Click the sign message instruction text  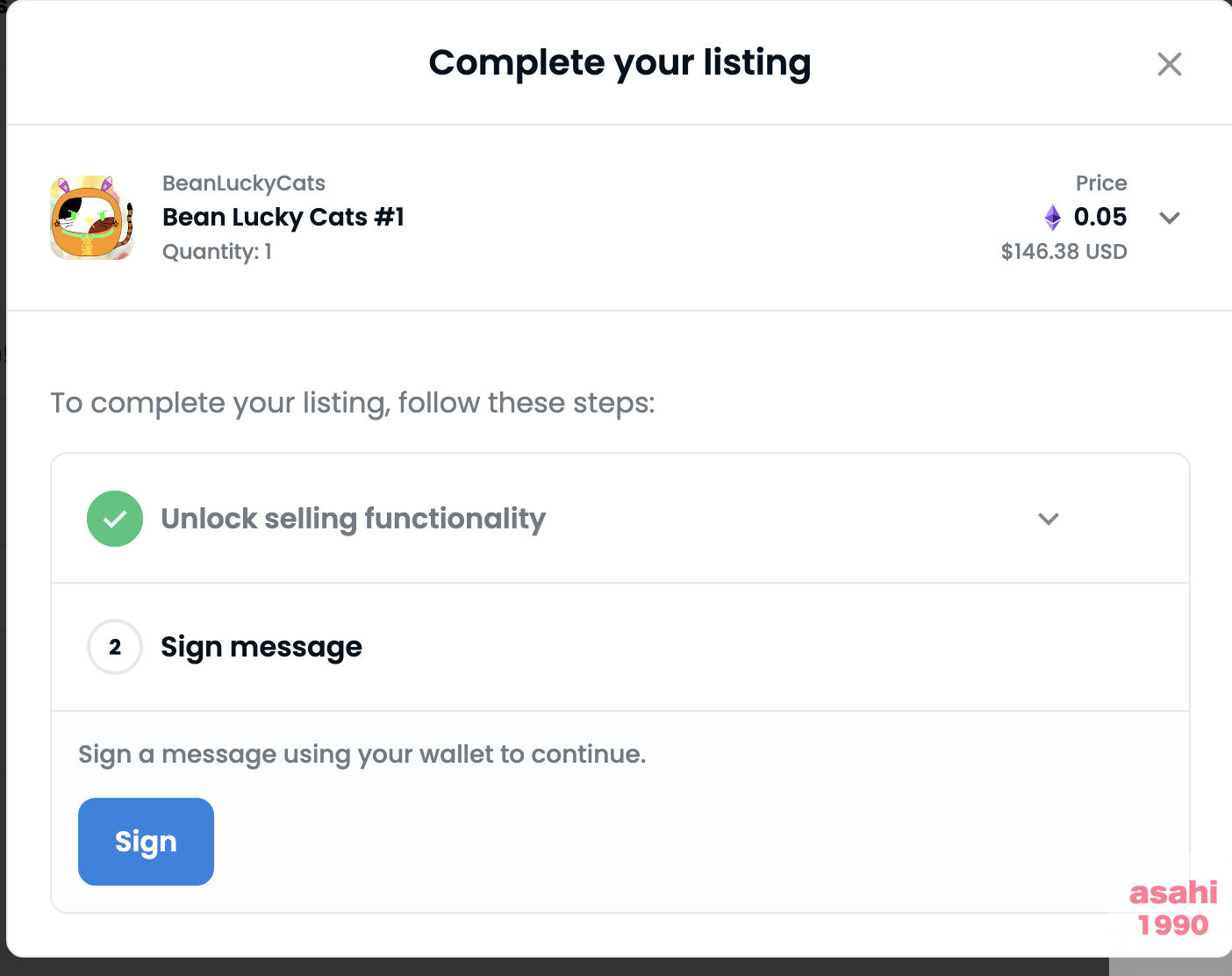pyautogui.click(x=362, y=755)
